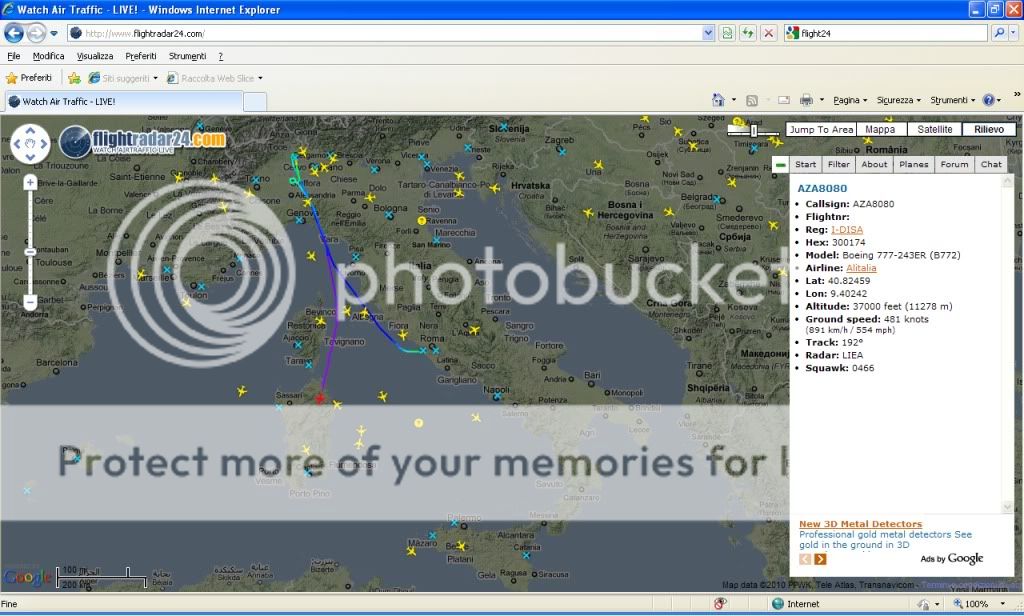Click the popup blocker status icon
The image size is (1024, 616).
point(719,604)
